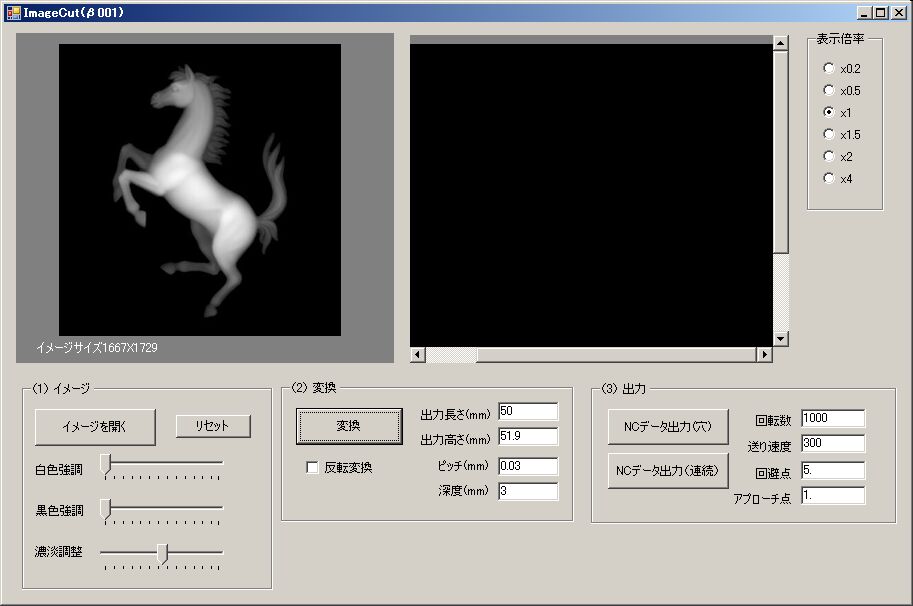This screenshot has width=913, height=606.
Task: Close the ImageCut window
Action: 899,13
